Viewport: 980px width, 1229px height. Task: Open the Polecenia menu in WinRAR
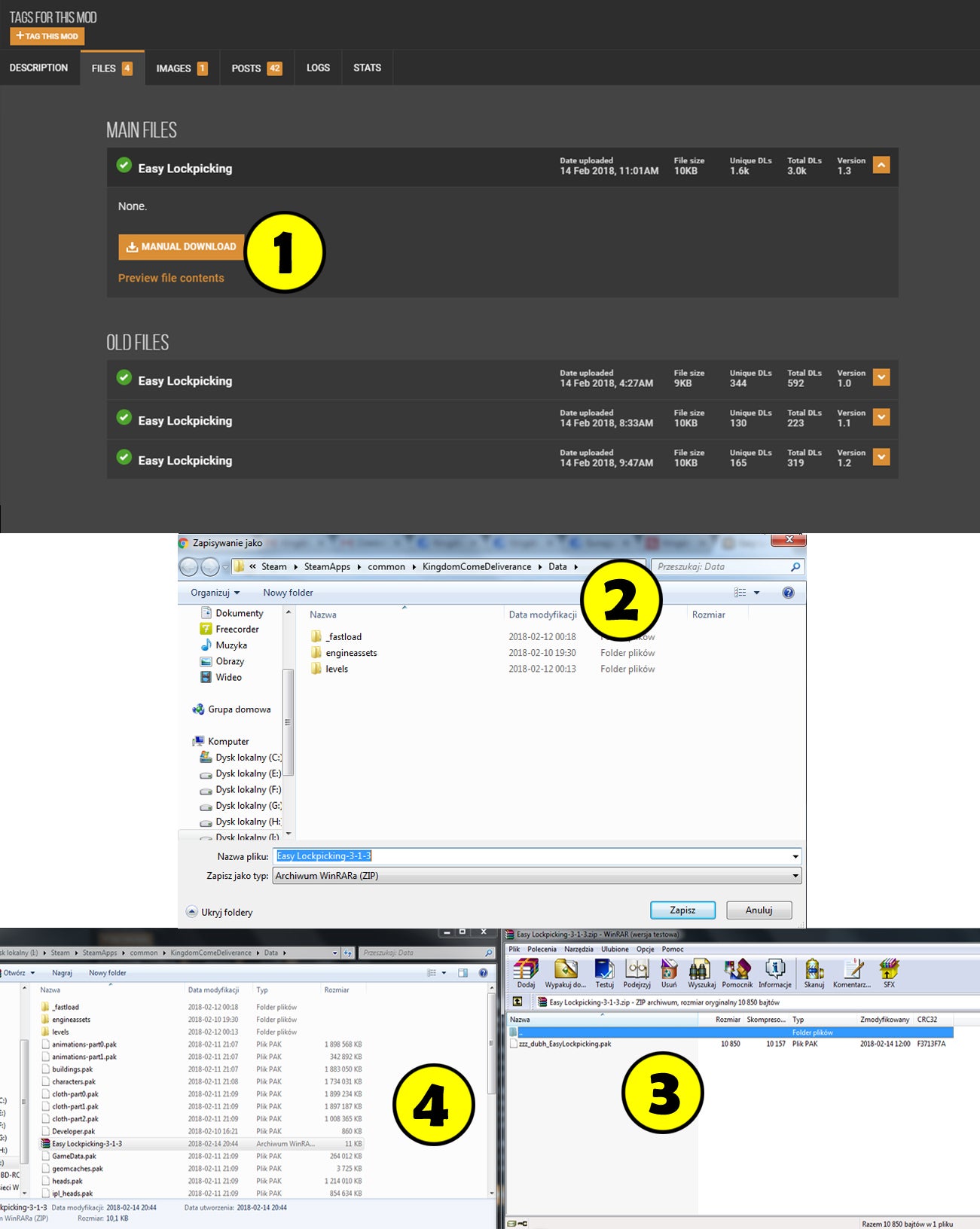pos(542,949)
